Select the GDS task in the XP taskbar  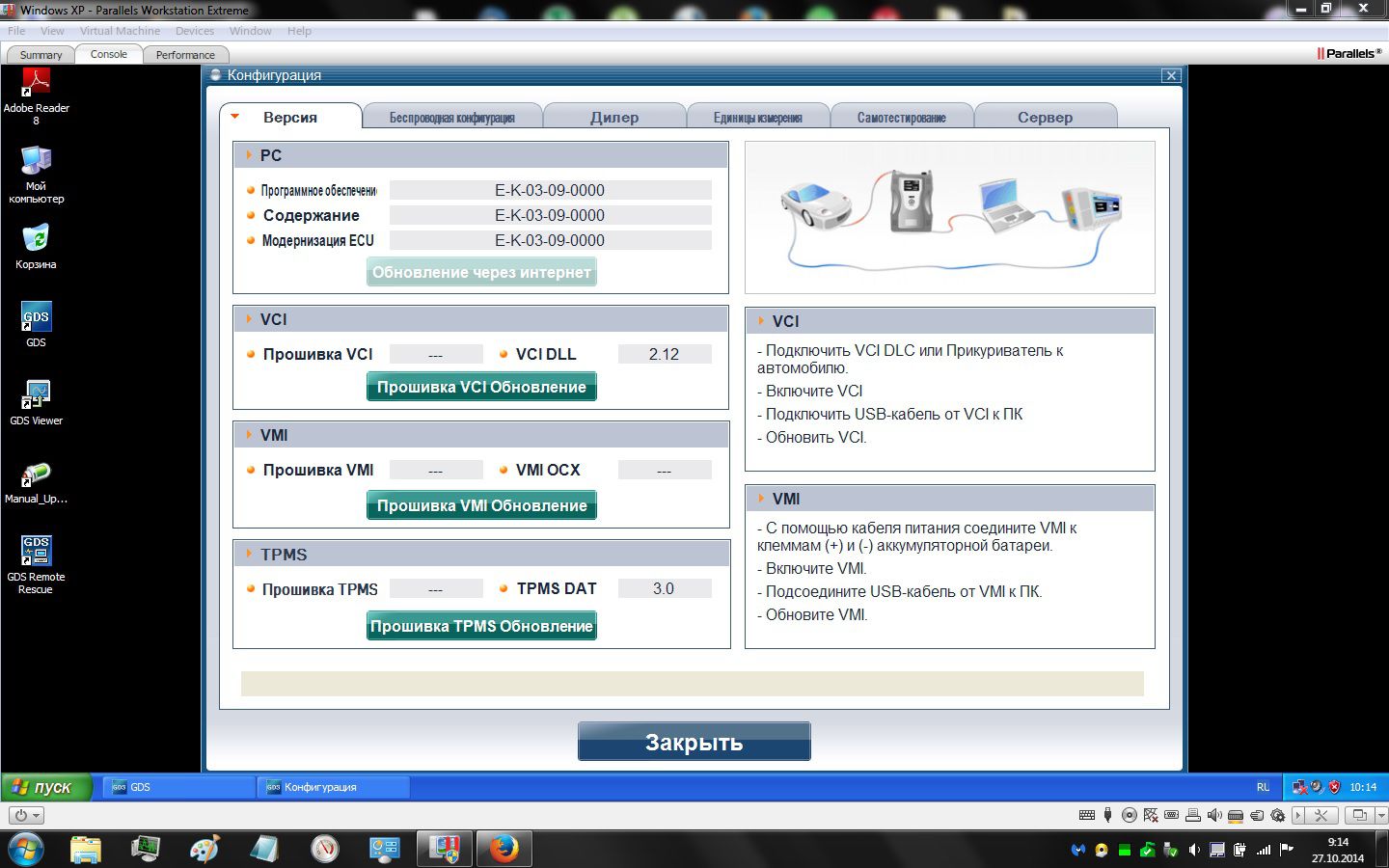(178, 787)
